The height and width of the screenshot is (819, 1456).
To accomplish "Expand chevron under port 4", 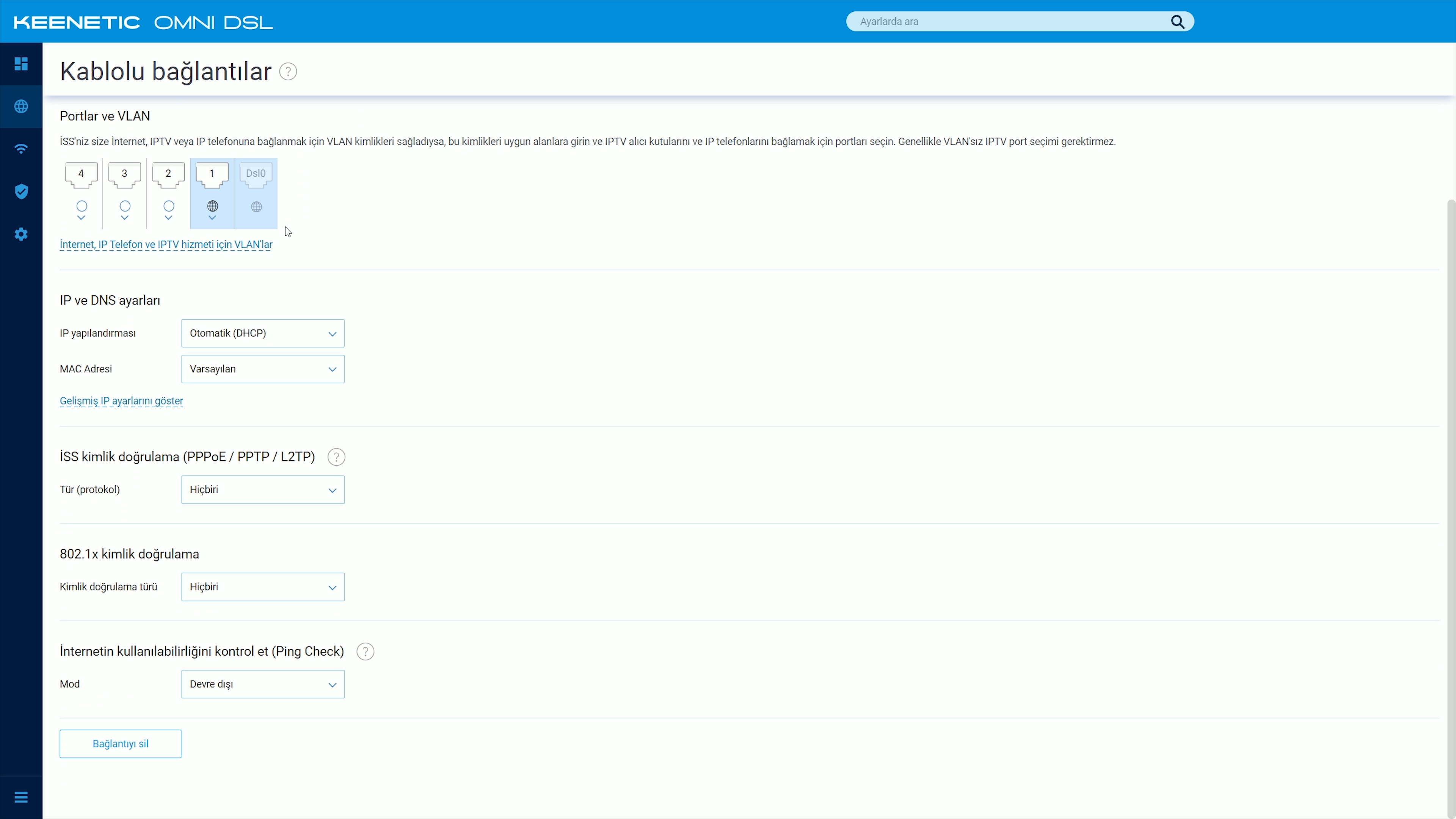I will (82, 218).
